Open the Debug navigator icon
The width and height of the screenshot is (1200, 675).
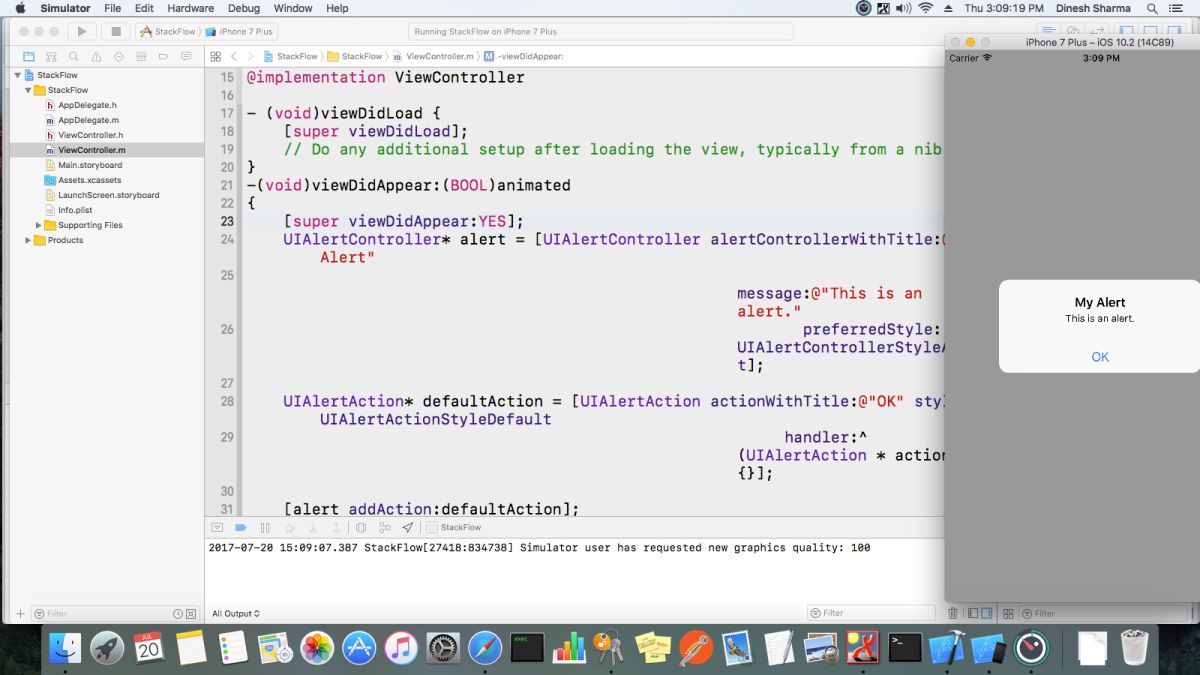[142, 56]
